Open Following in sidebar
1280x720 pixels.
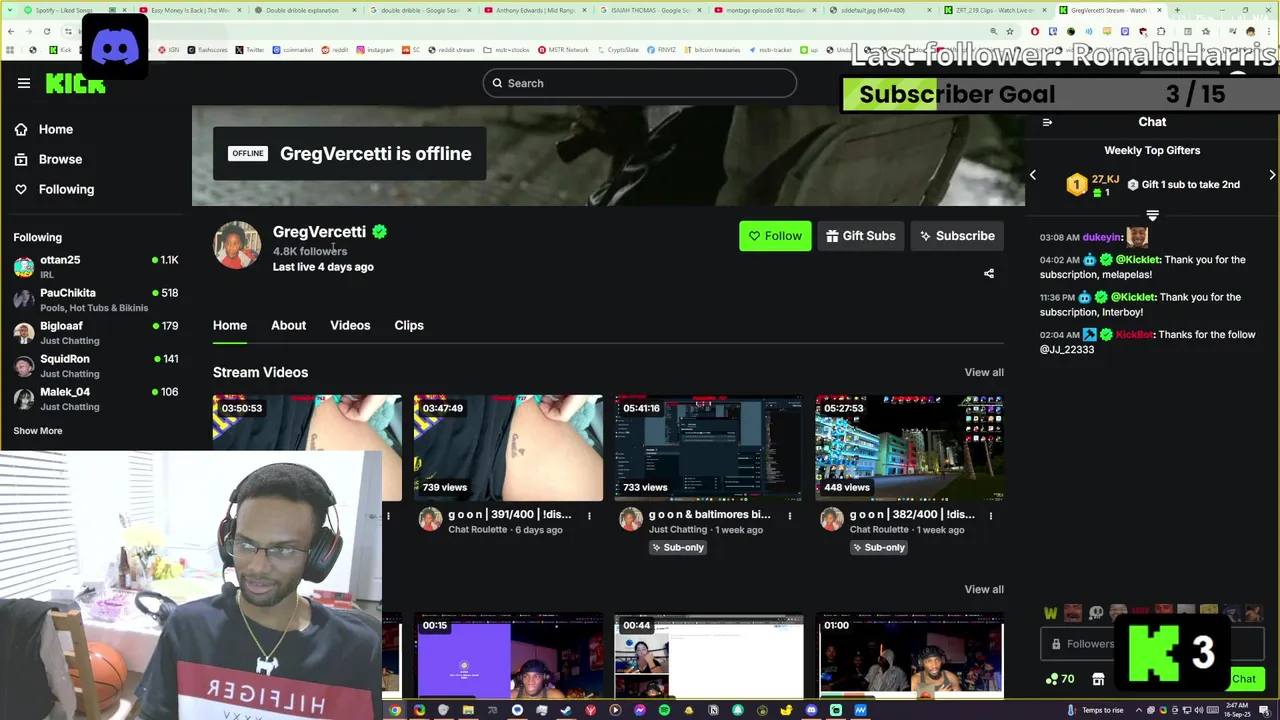(x=66, y=189)
